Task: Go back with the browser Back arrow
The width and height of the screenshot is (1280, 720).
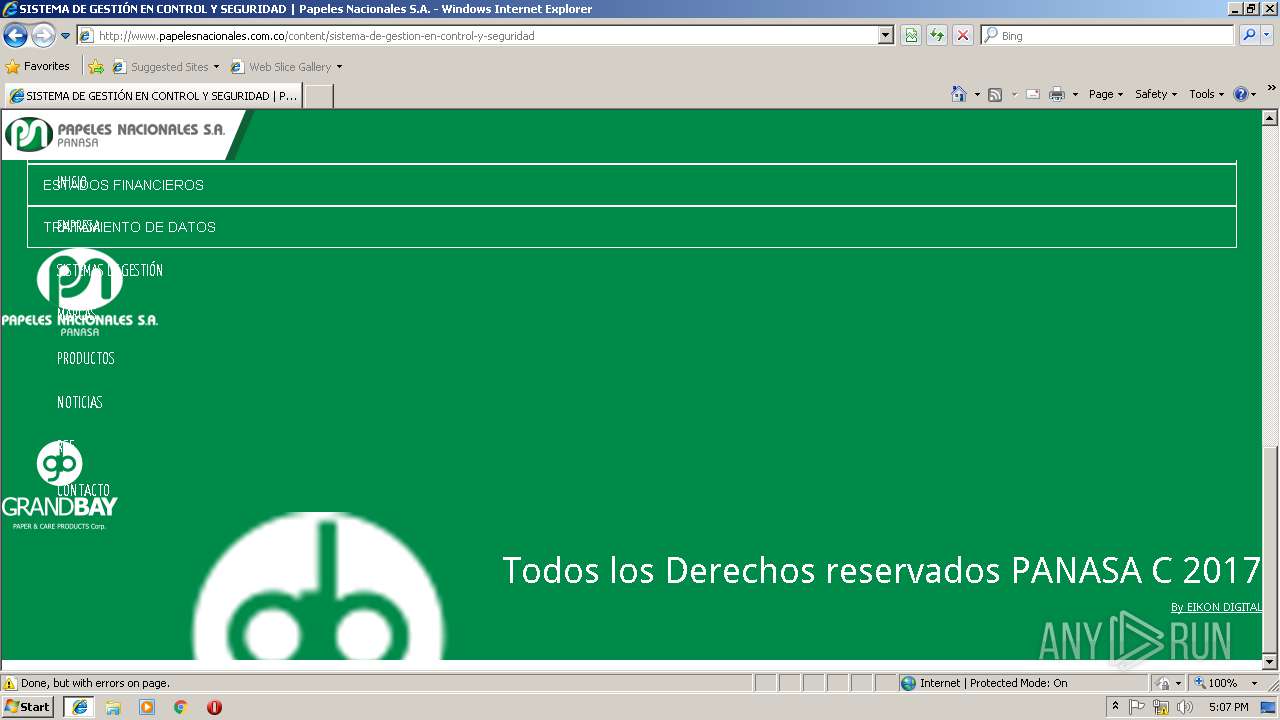Action: (x=15, y=36)
